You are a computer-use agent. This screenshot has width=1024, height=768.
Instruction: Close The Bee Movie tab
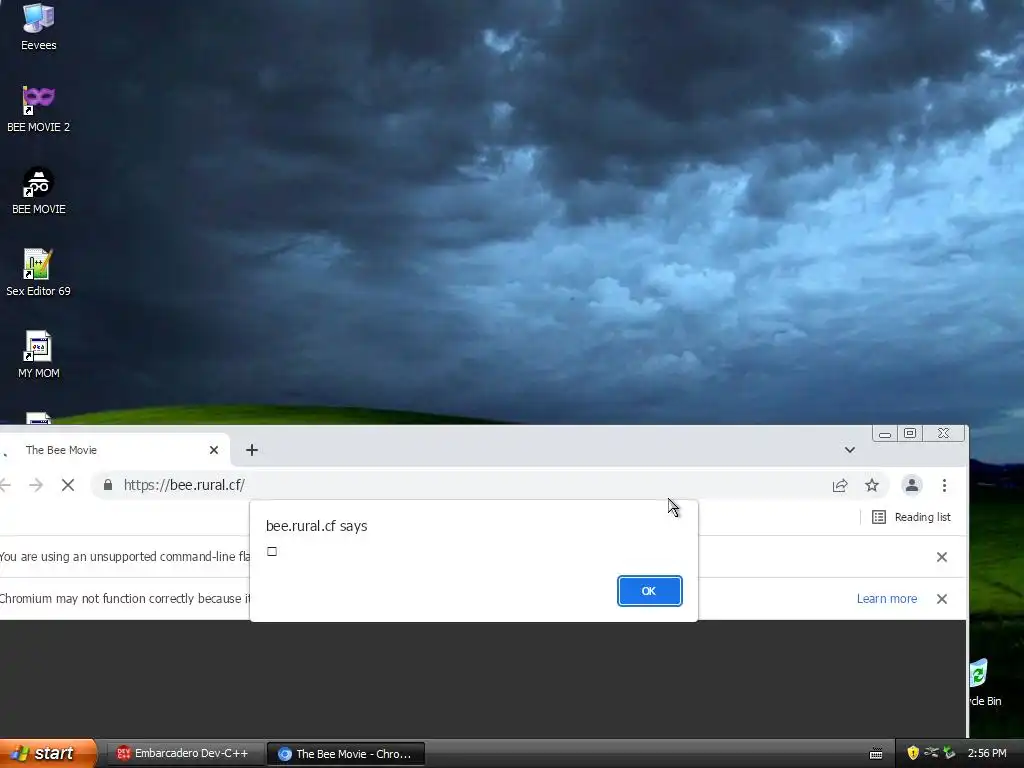(x=214, y=450)
